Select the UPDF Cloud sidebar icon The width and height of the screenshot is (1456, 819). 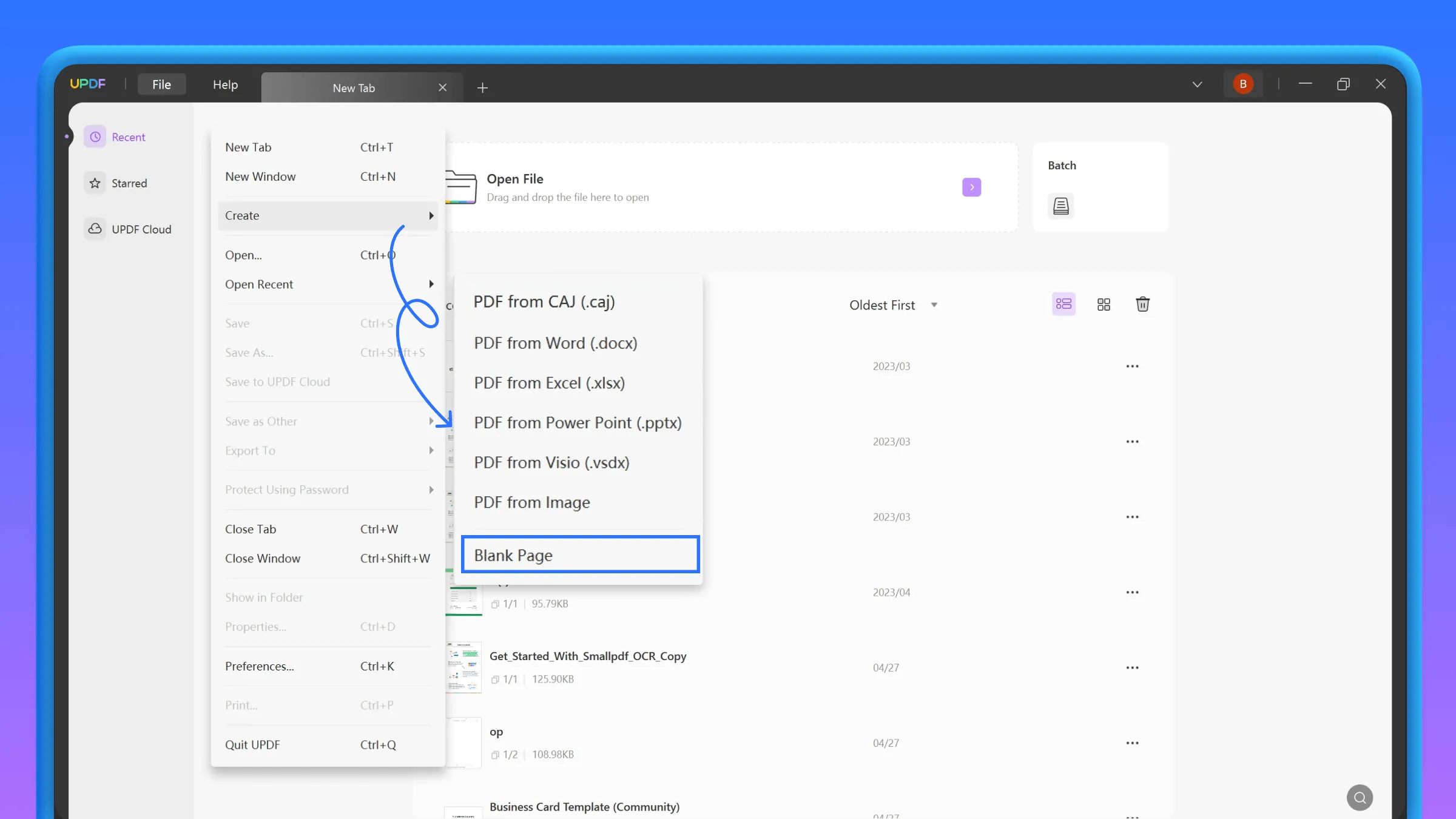(97, 228)
